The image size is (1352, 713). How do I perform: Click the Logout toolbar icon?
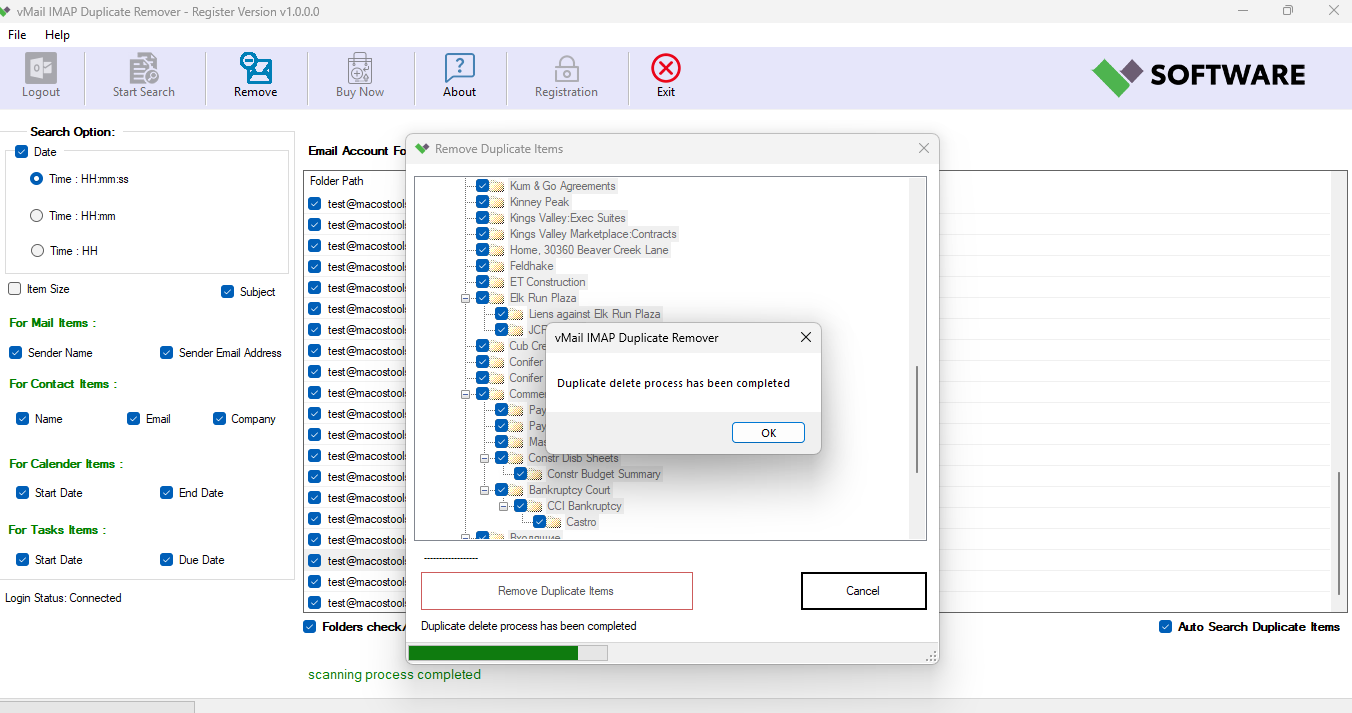(x=41, y=68)
